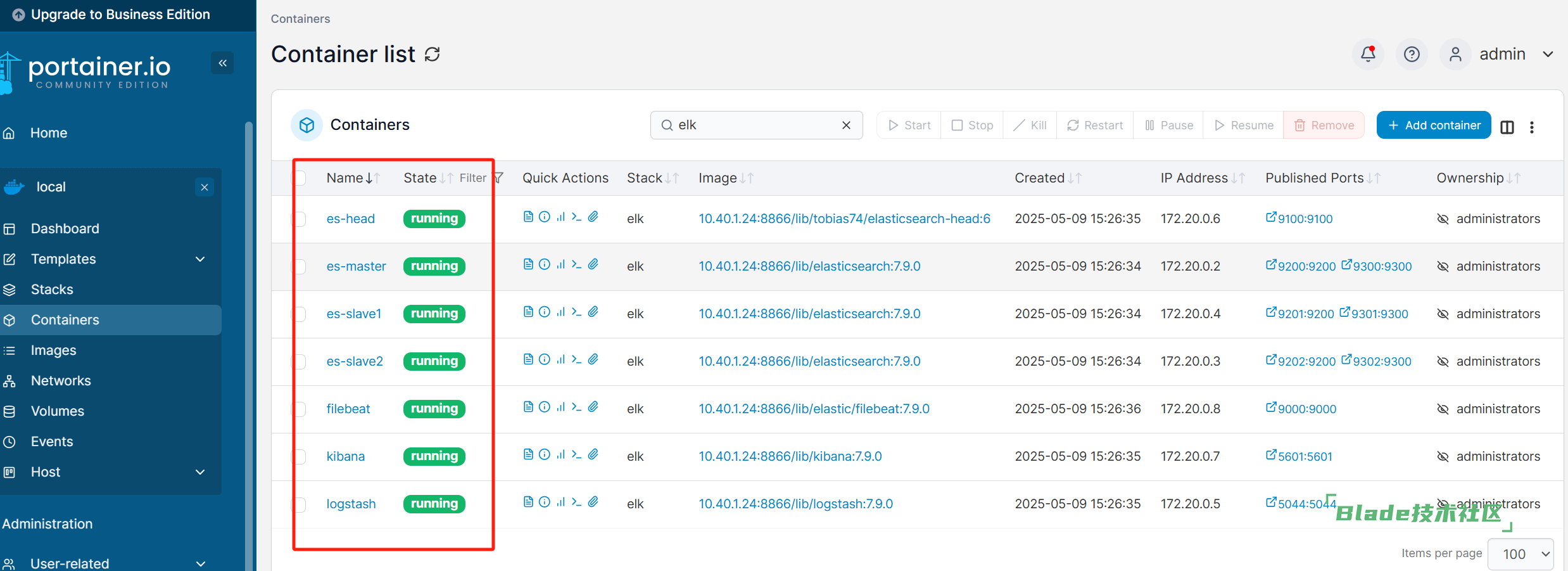The image size is (1568, 571).
Task: Click the Stop button
Action: [x=972, y=125]
